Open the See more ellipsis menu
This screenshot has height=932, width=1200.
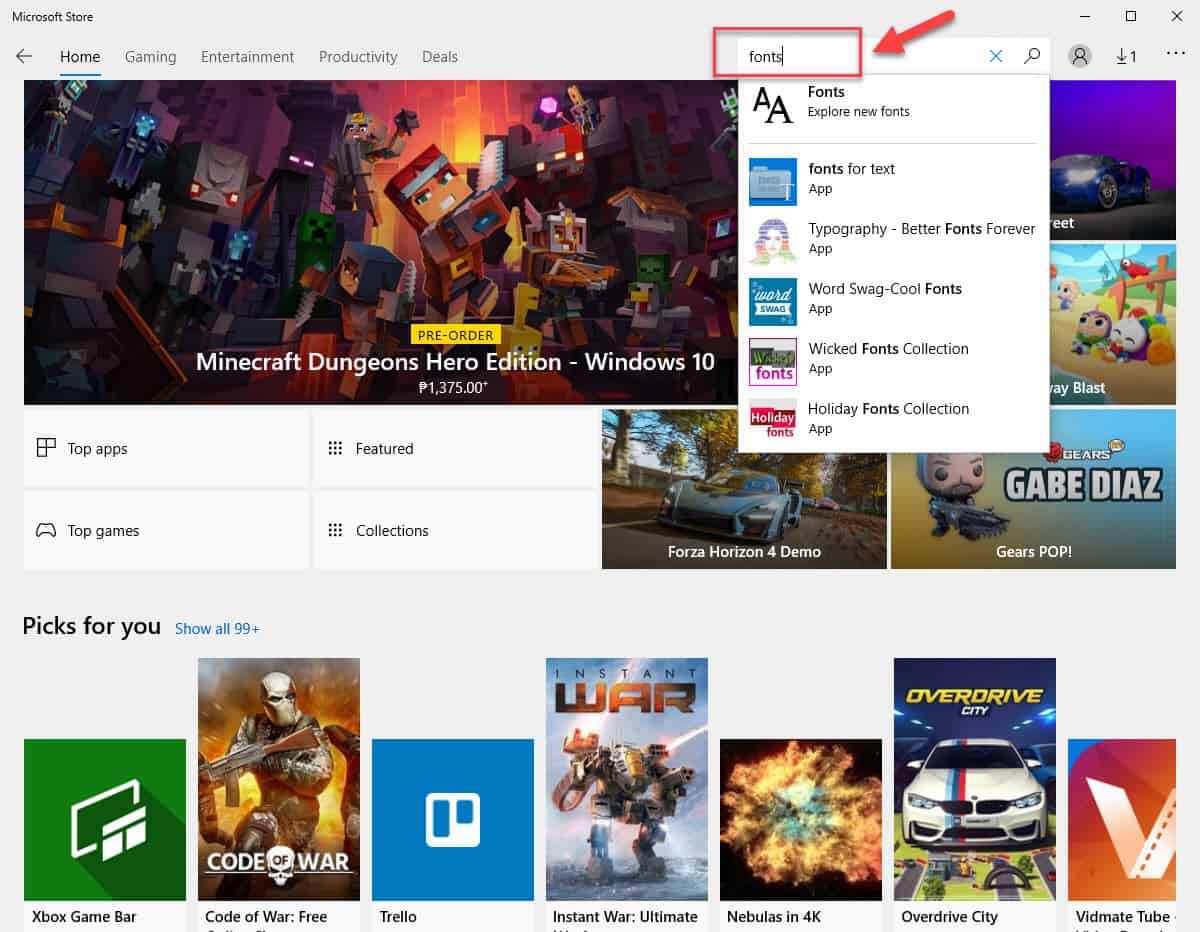(1176, 54)
